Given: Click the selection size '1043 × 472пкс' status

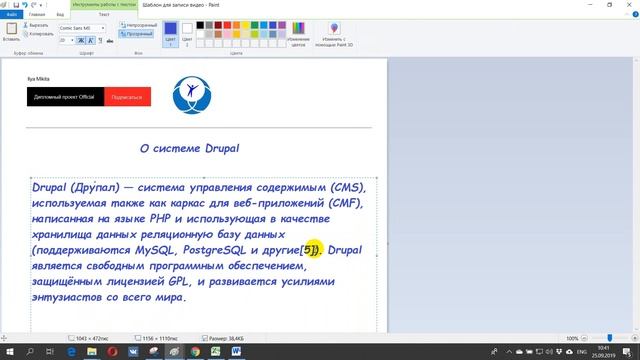Looking at the screenshot, I should [89, 338].
